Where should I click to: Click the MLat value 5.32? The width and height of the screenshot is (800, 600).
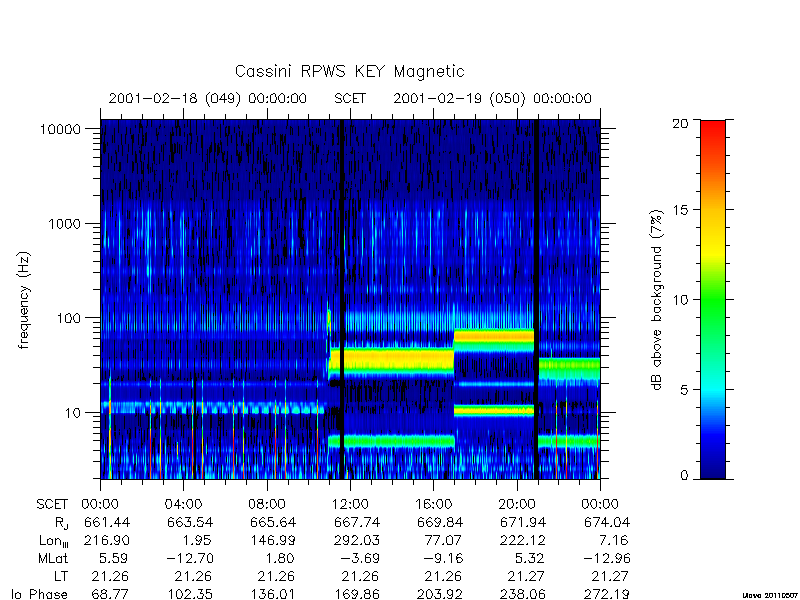530,559
